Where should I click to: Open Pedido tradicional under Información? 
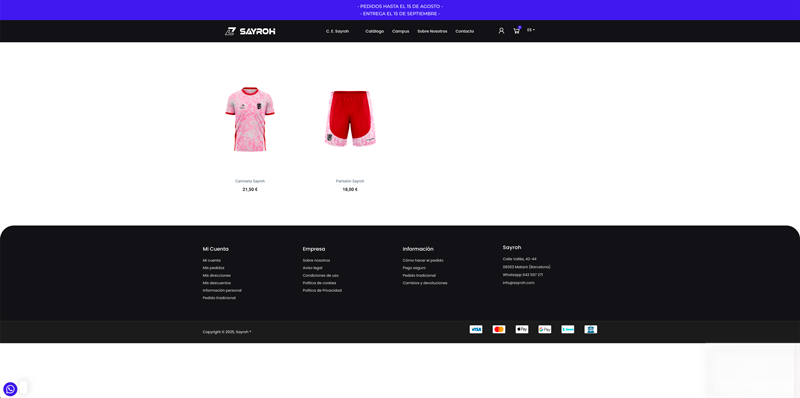(x=419, y=276)
